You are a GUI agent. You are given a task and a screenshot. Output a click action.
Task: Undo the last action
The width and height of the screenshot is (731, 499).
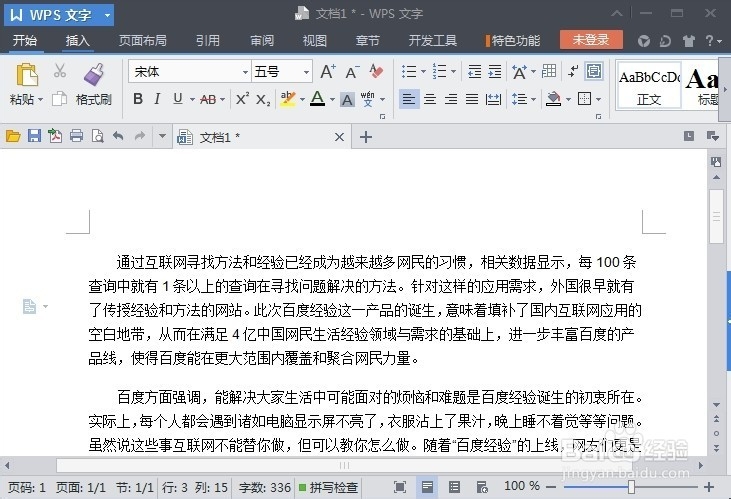pos(118,136)
